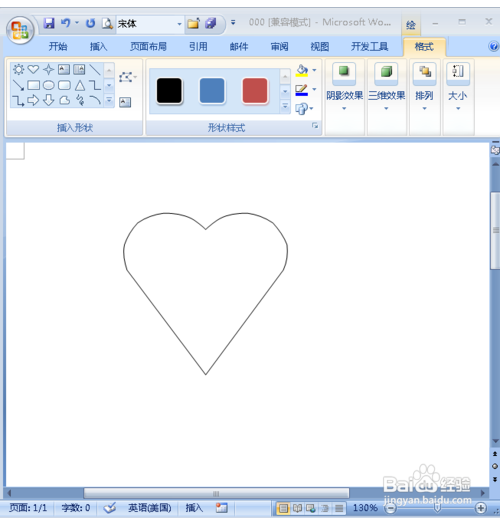The image size is (500, 518).
Task: Click the change shape icon
Action: tap(301, 109)
